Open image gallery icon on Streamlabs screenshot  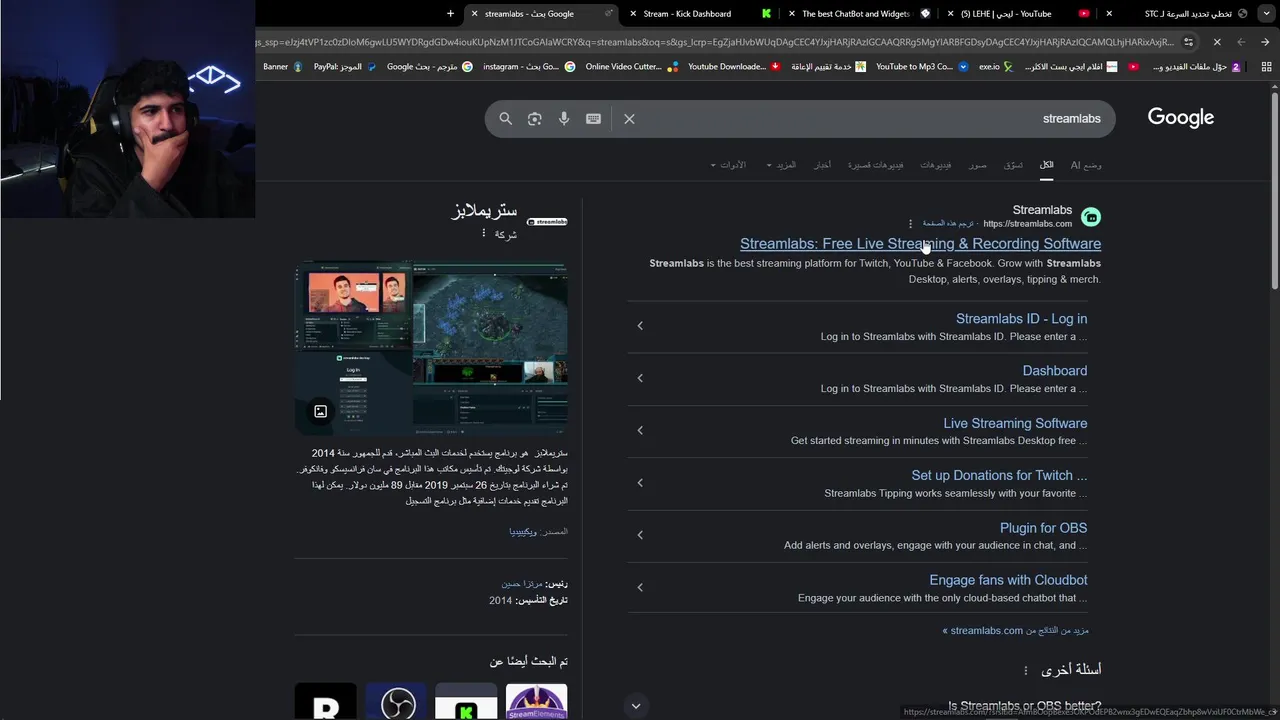point(320,411)
